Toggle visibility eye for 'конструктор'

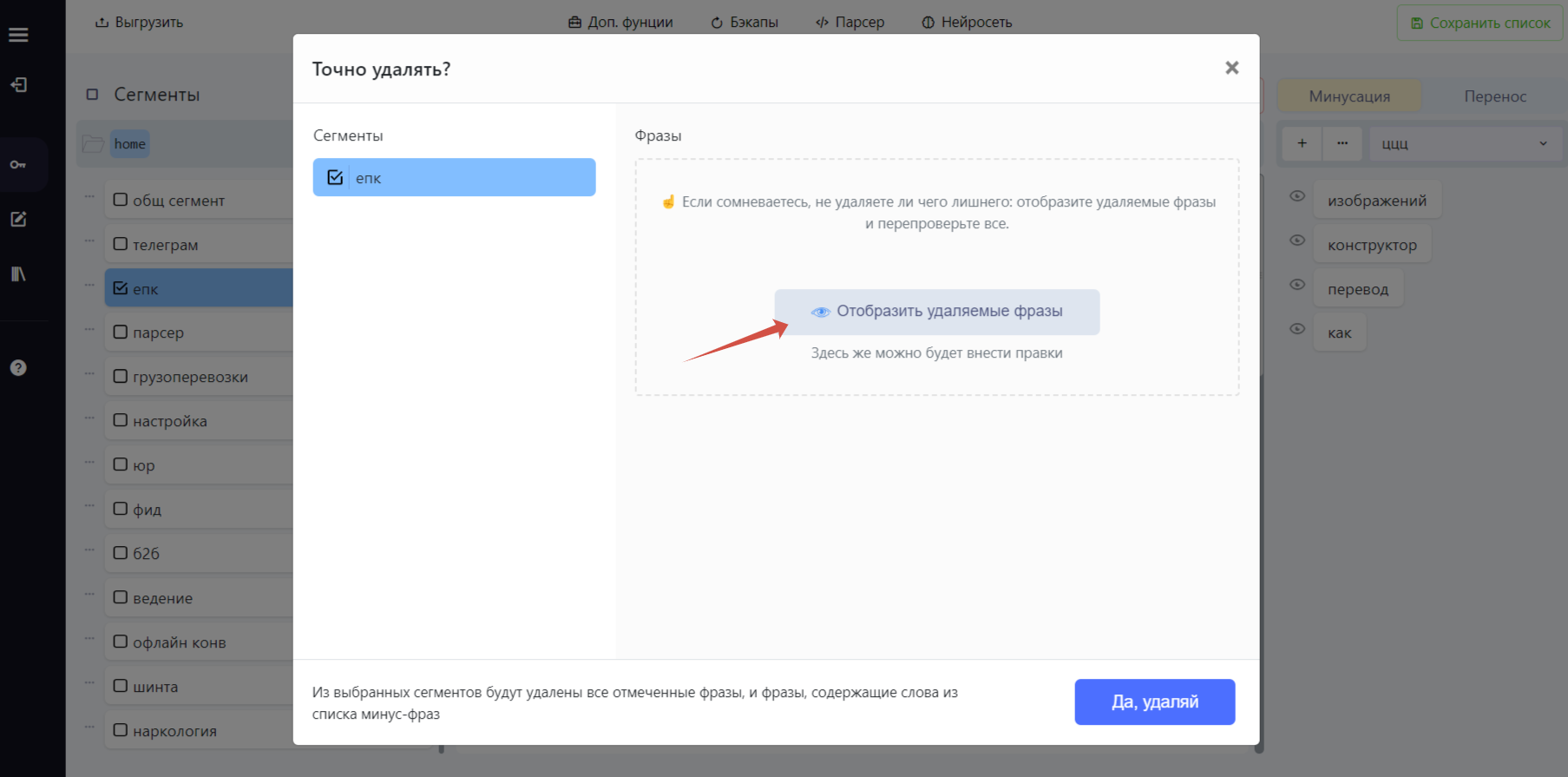tap(1297, 240)
